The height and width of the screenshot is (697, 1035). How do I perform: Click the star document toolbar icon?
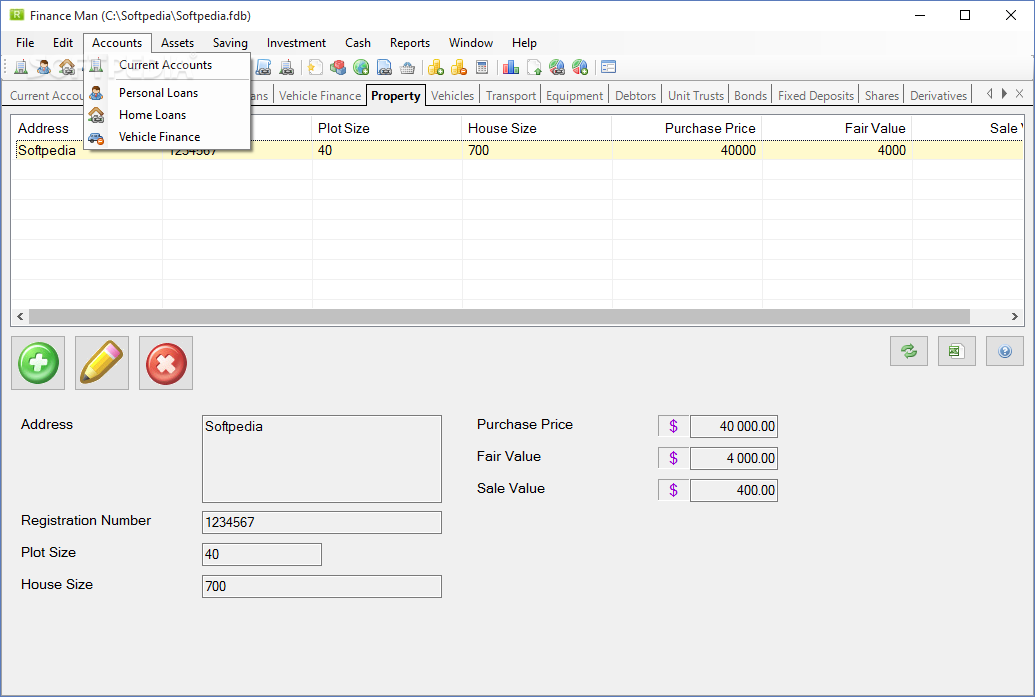(x=316, y=67)
